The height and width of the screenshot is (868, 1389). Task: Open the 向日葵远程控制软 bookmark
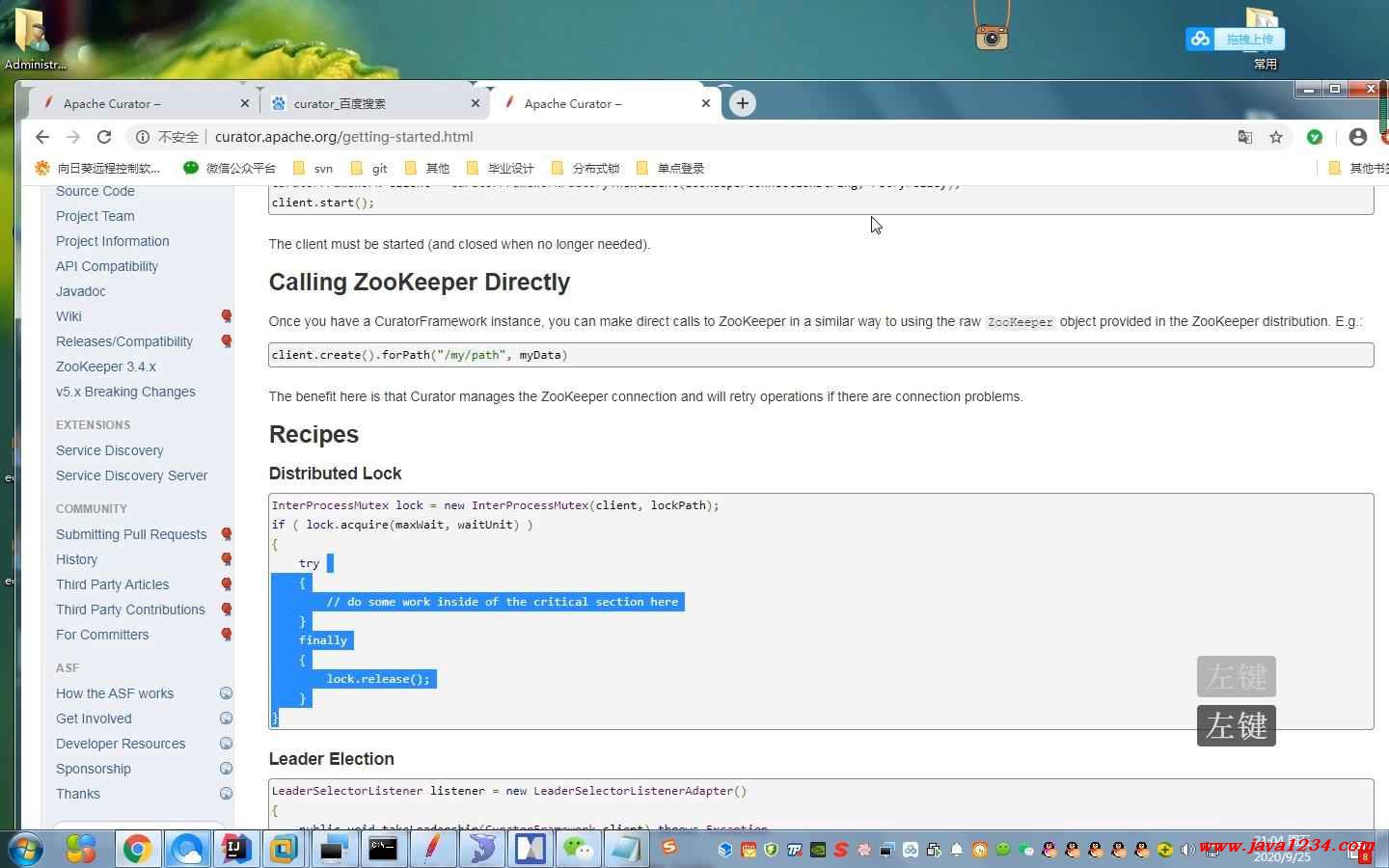point(97,168)
